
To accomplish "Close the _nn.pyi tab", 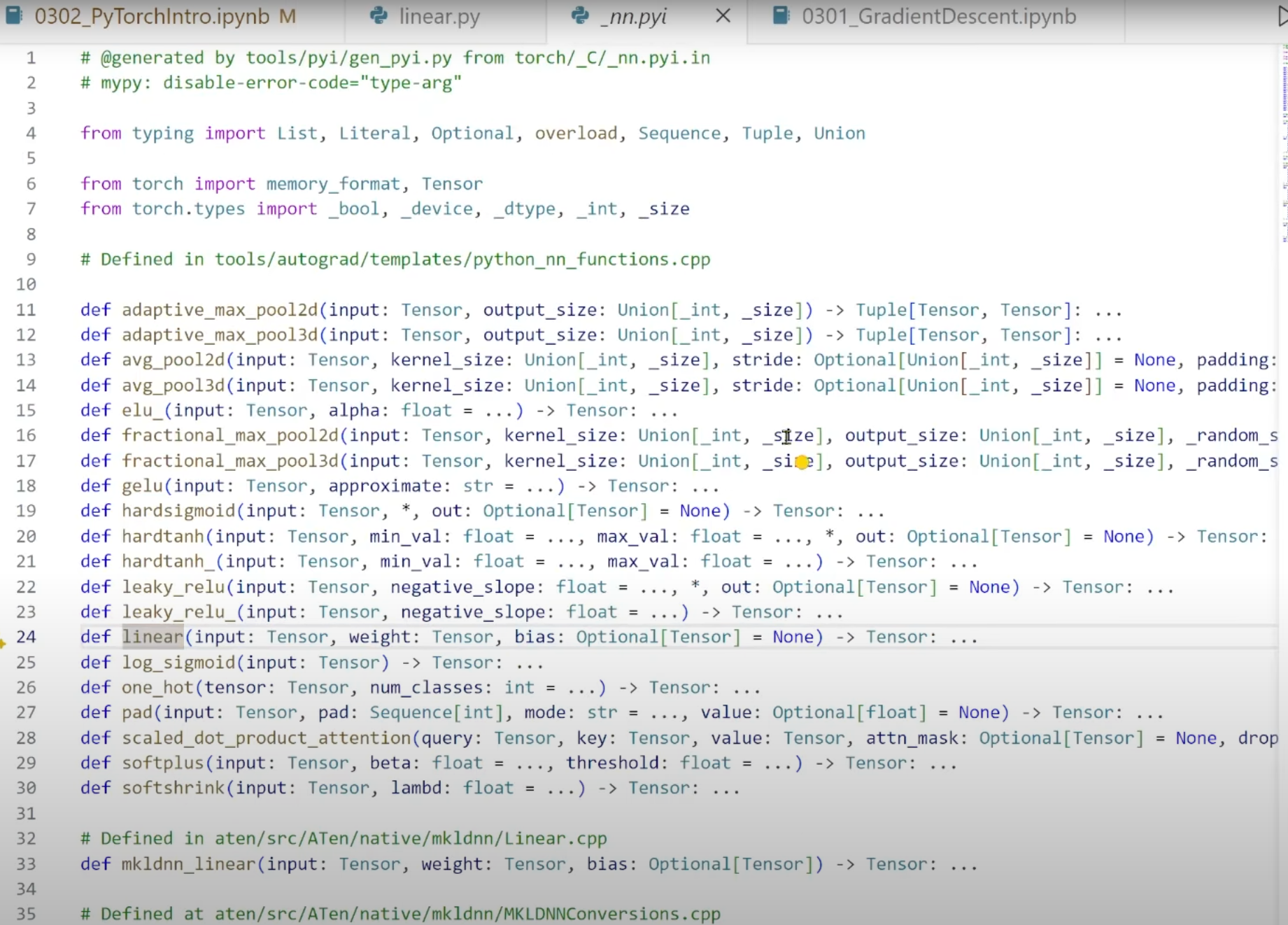I will [x=723, y=16].
